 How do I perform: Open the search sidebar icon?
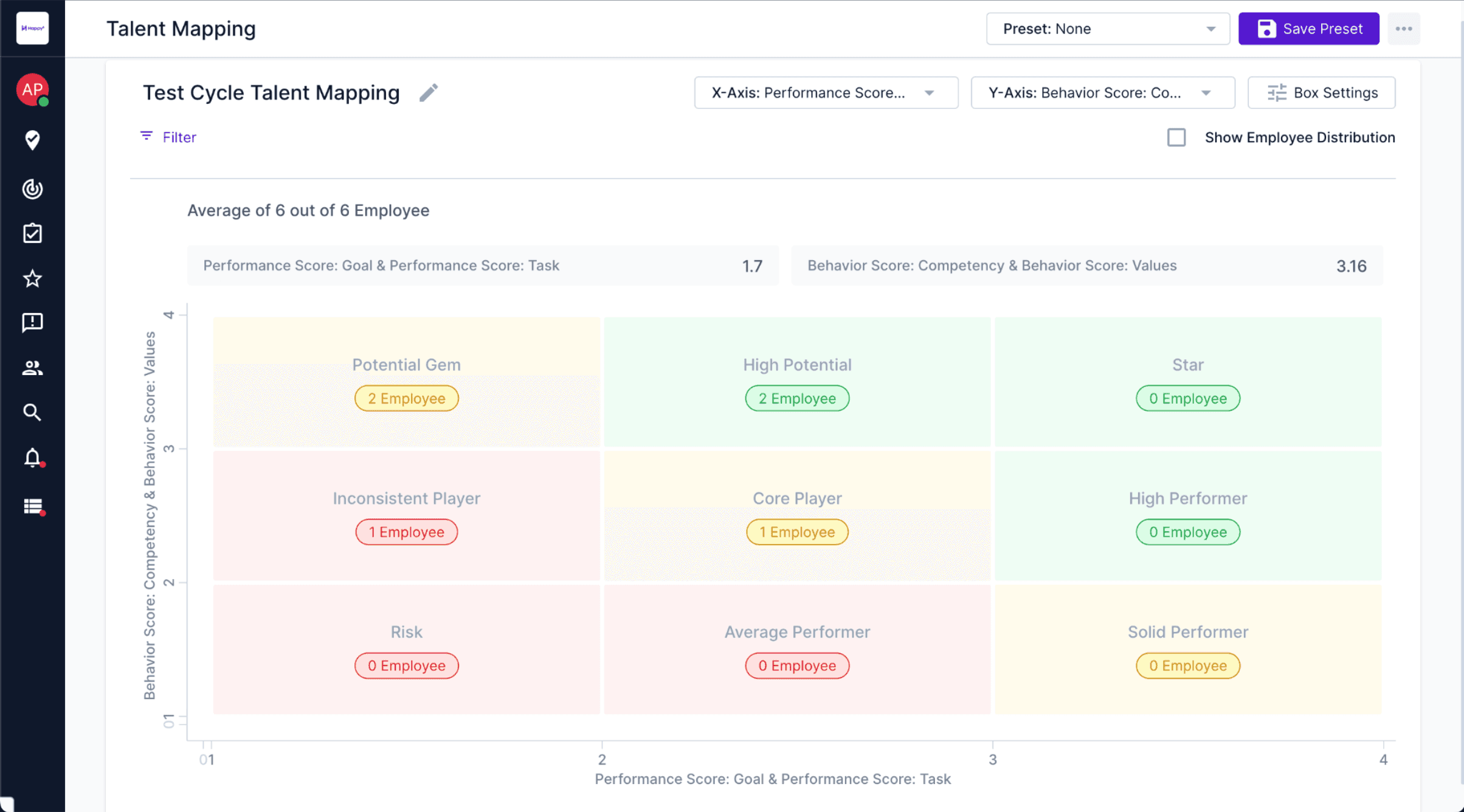(32, 413)
